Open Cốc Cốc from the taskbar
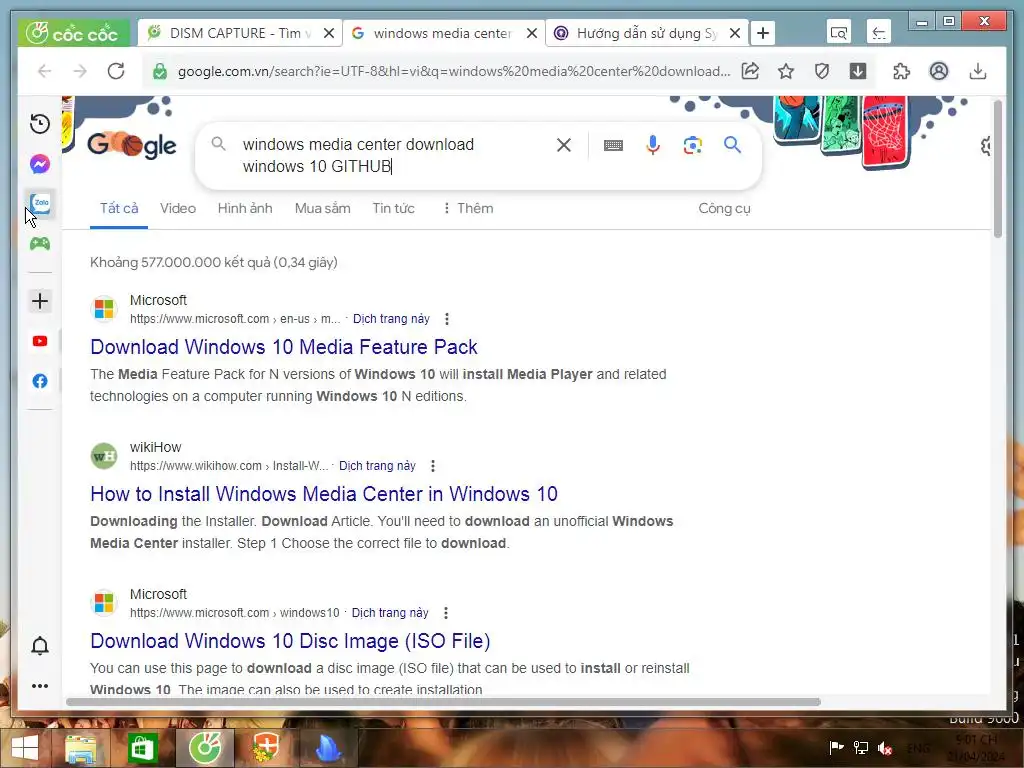Screen dimensions: 1024x768 pyautogui.click(x=204, y=748)
